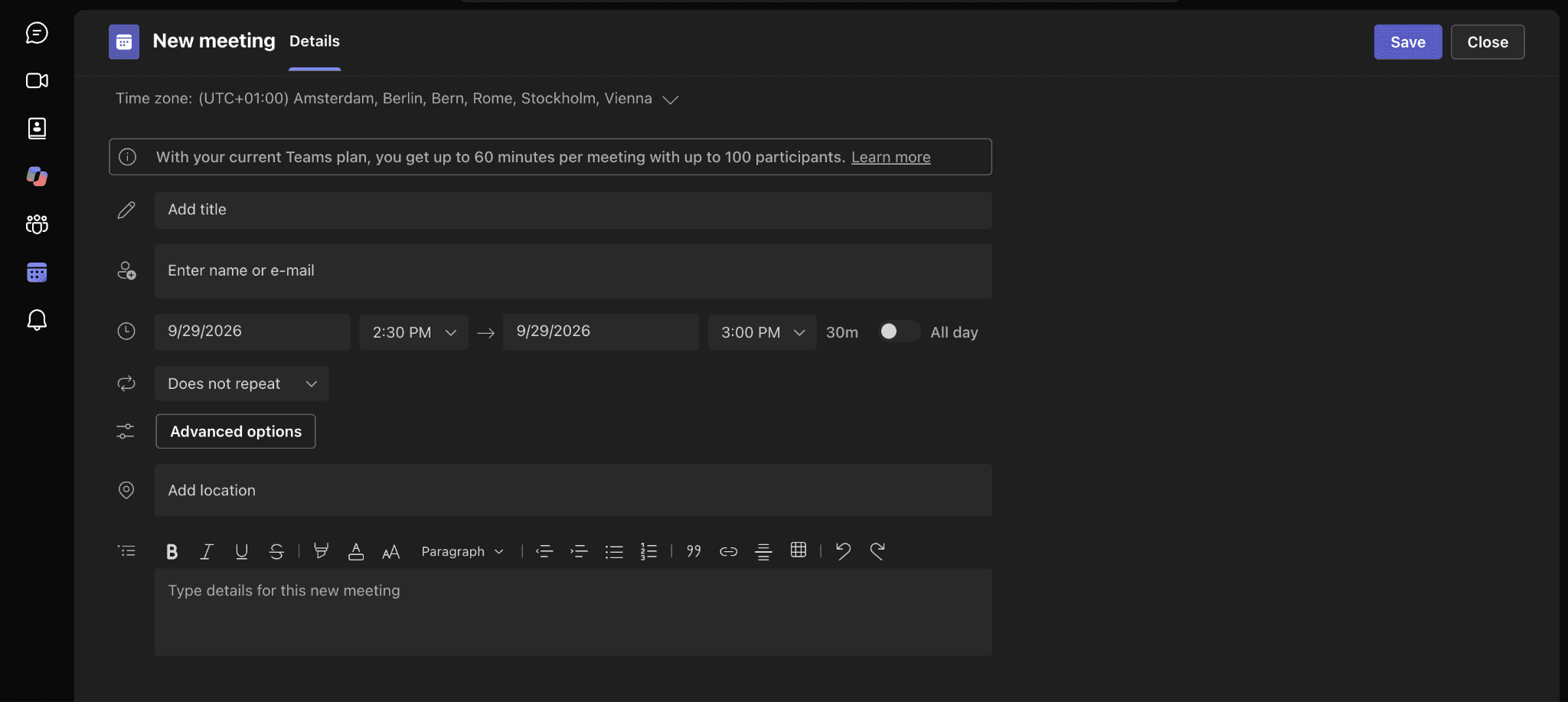Open the People contacts icon in sidebar
Image resolution: width=1568 pixels, height=702 pixels.
37,128
